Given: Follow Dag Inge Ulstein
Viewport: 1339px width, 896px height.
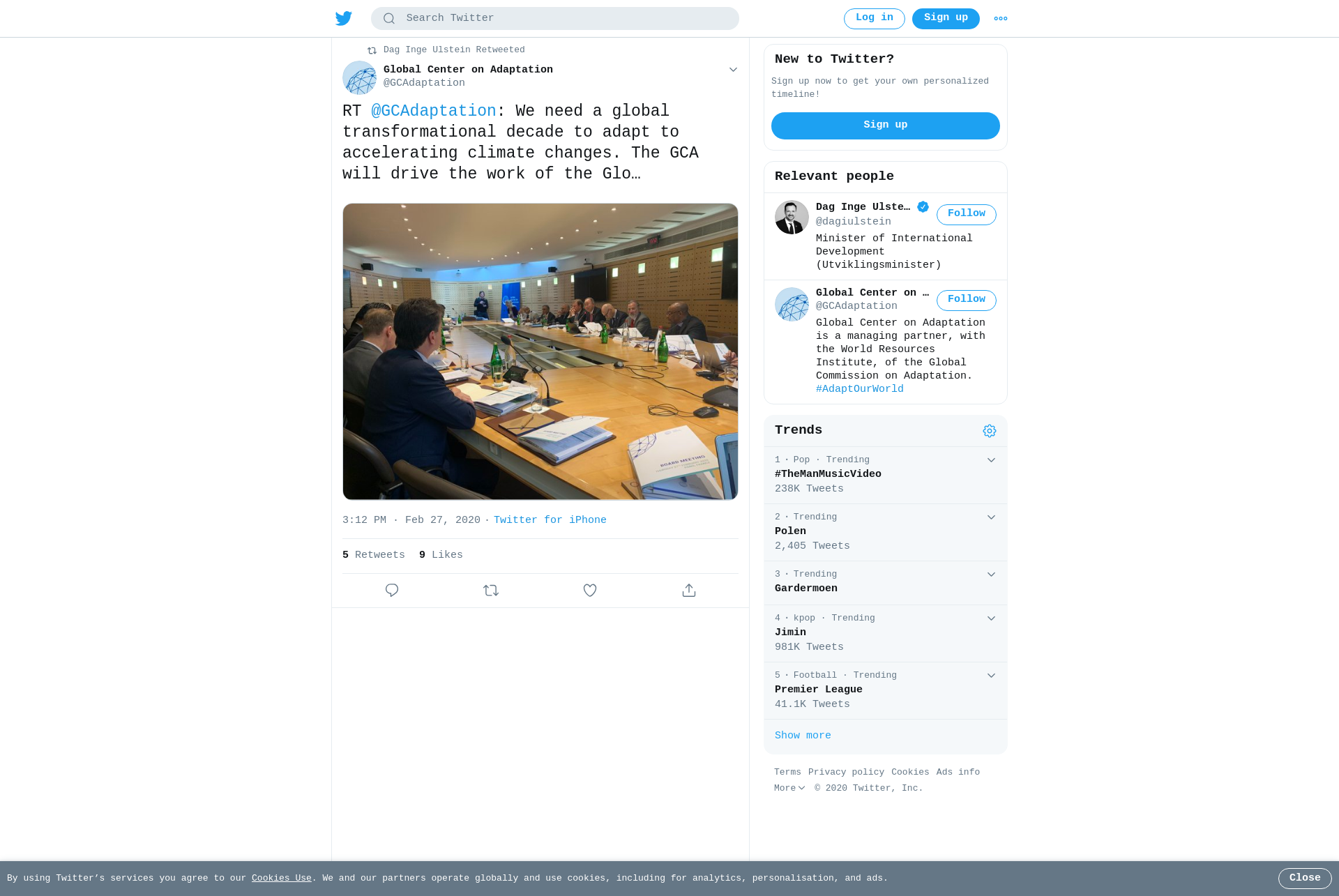Looking at the screenshot, I should (967, 214).
